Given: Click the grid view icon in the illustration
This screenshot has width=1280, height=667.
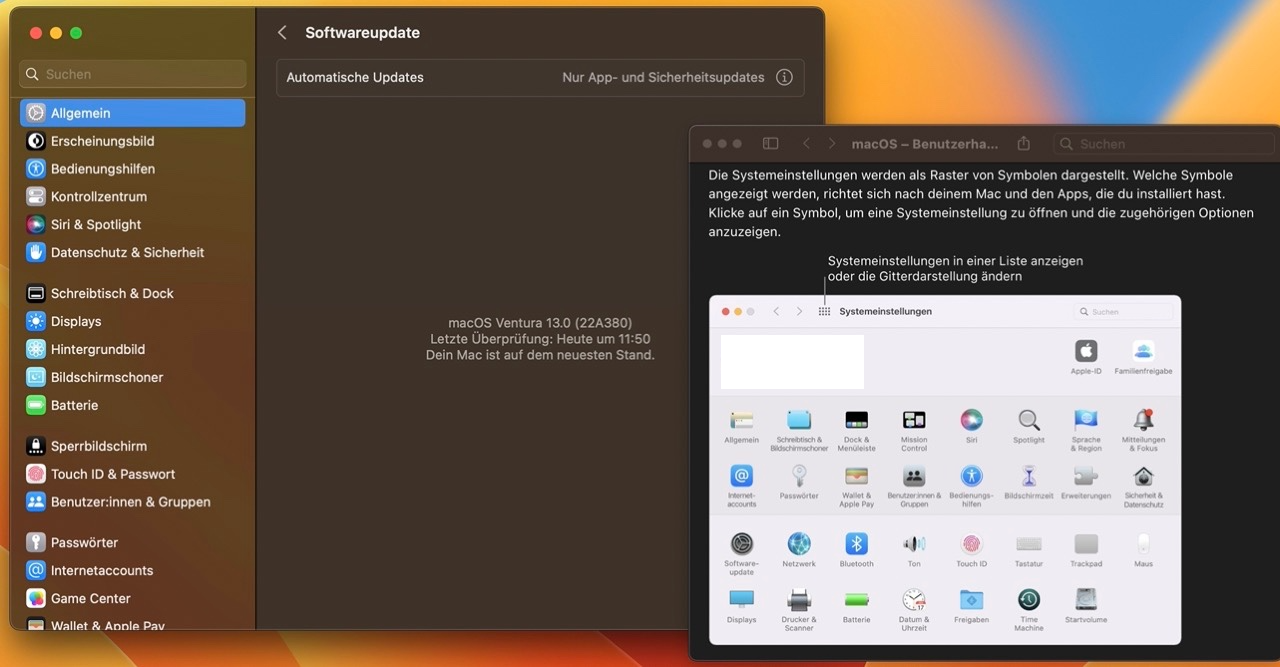Looking at the screenshot, I should coord(824,312).
